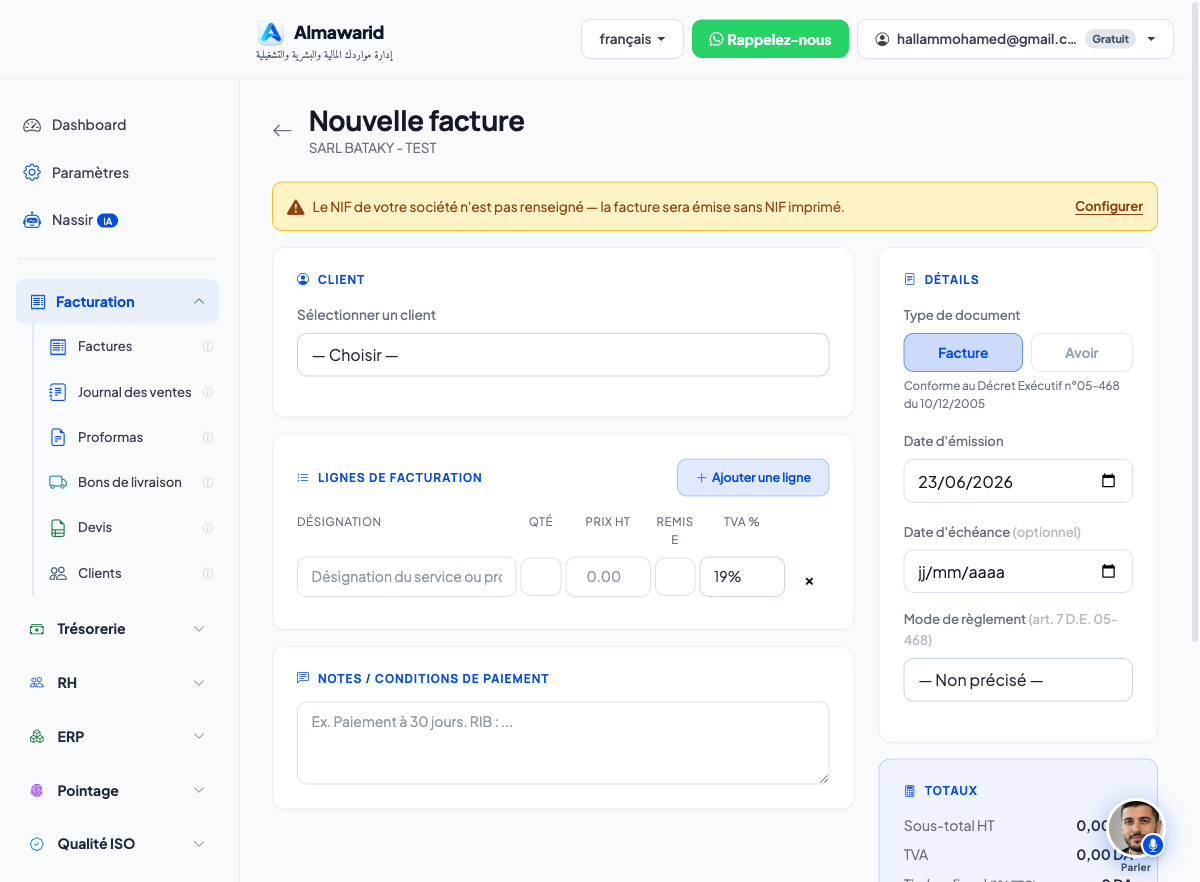Click the Date d'émission field
This screenshot has height=882, width=1200.
point(1018,481)
